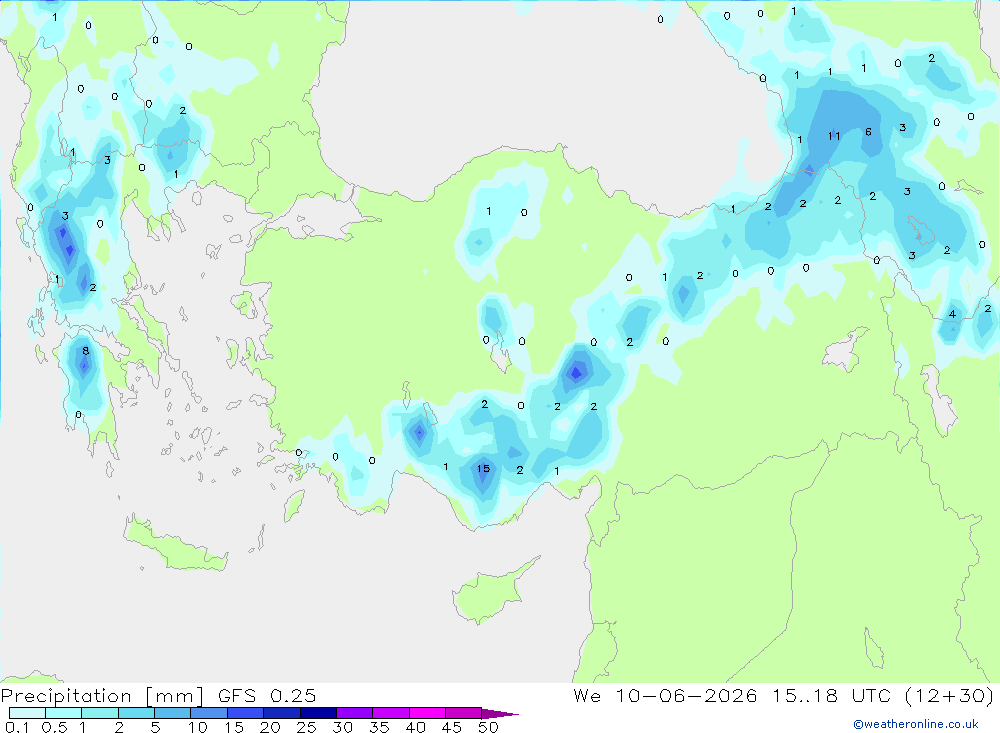Click the 40–45 mm legend color swatch
This screenshot has height=733, width=1000.
[427, 713]
